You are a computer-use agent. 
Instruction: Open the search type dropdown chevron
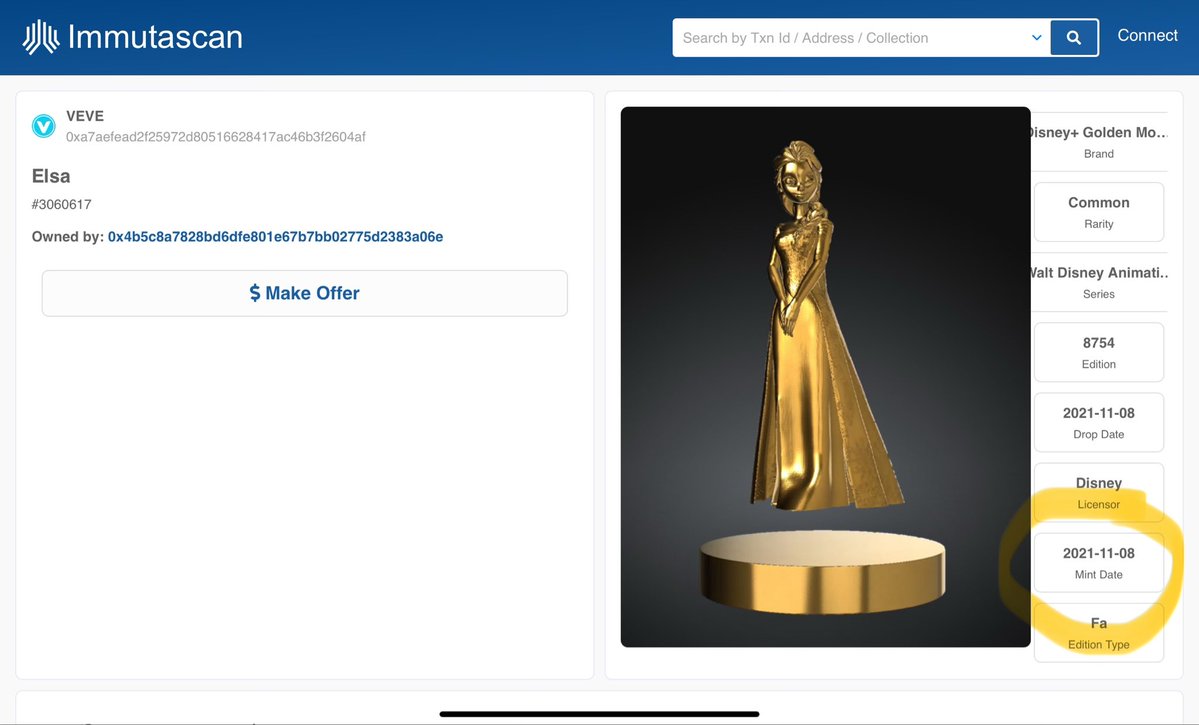pos(1036,37)
